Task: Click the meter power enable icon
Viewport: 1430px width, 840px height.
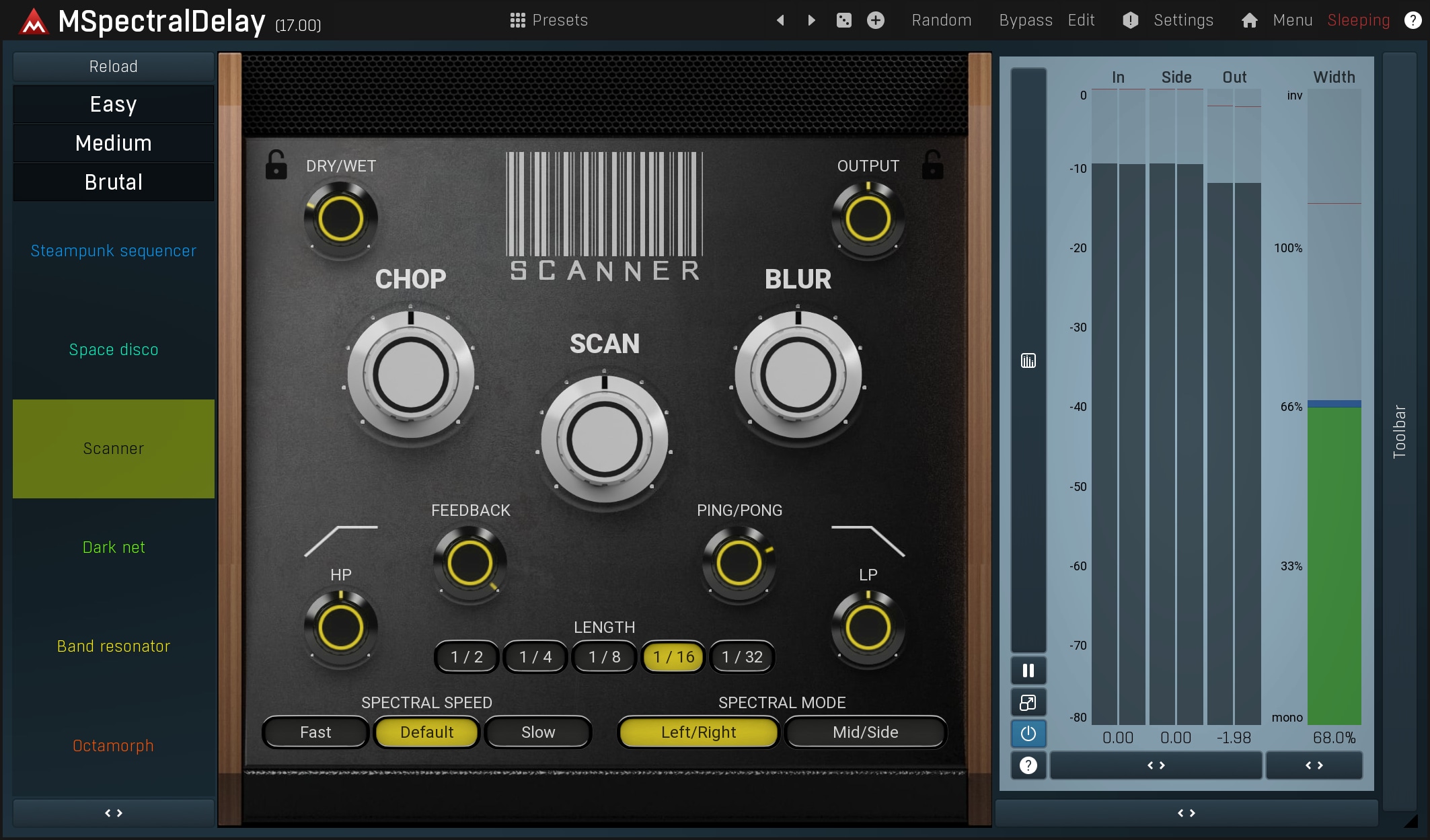Action: coord(1028,734)
